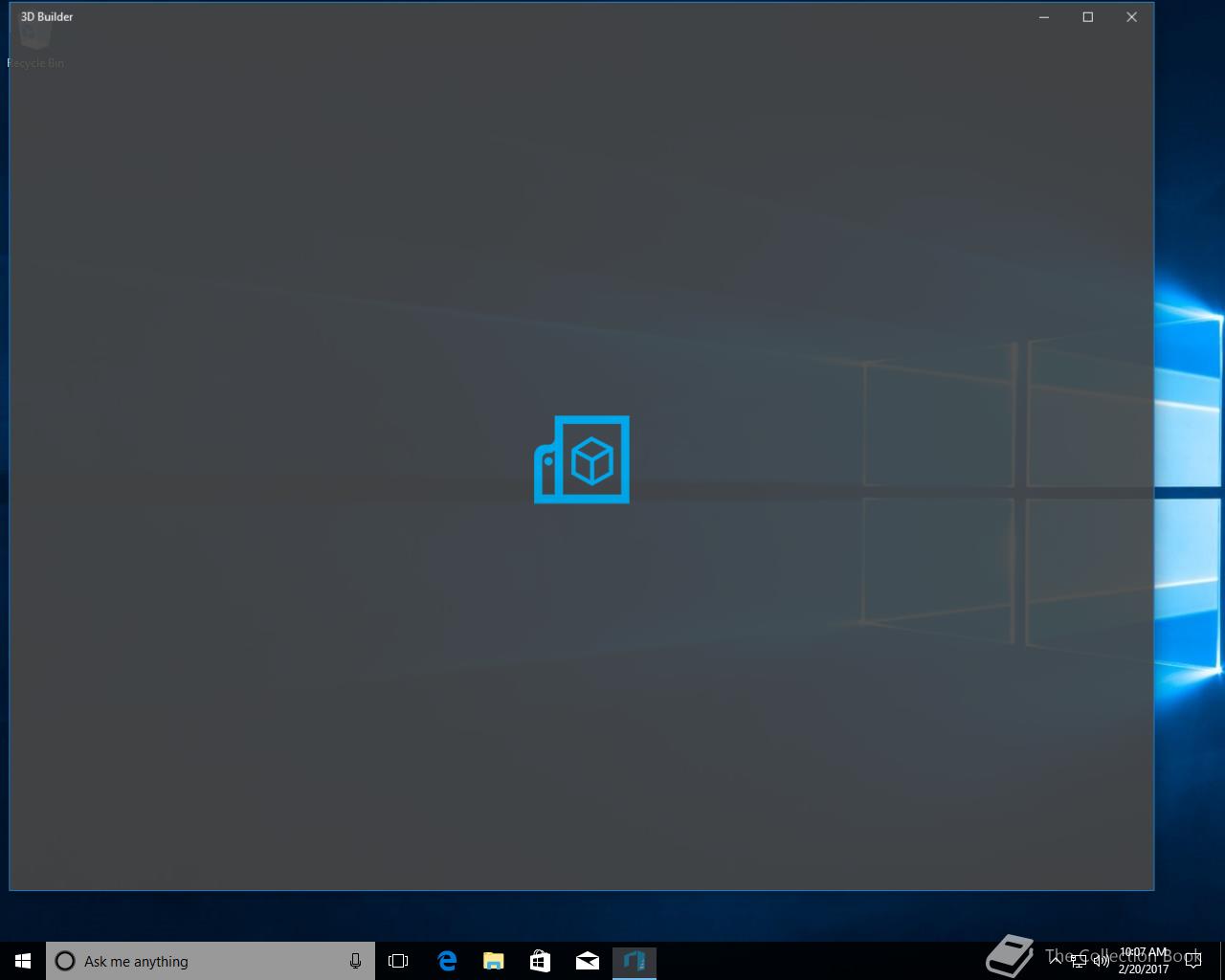Open the network status tray icon
The image size is (1225, 980).
[1079, 962]
